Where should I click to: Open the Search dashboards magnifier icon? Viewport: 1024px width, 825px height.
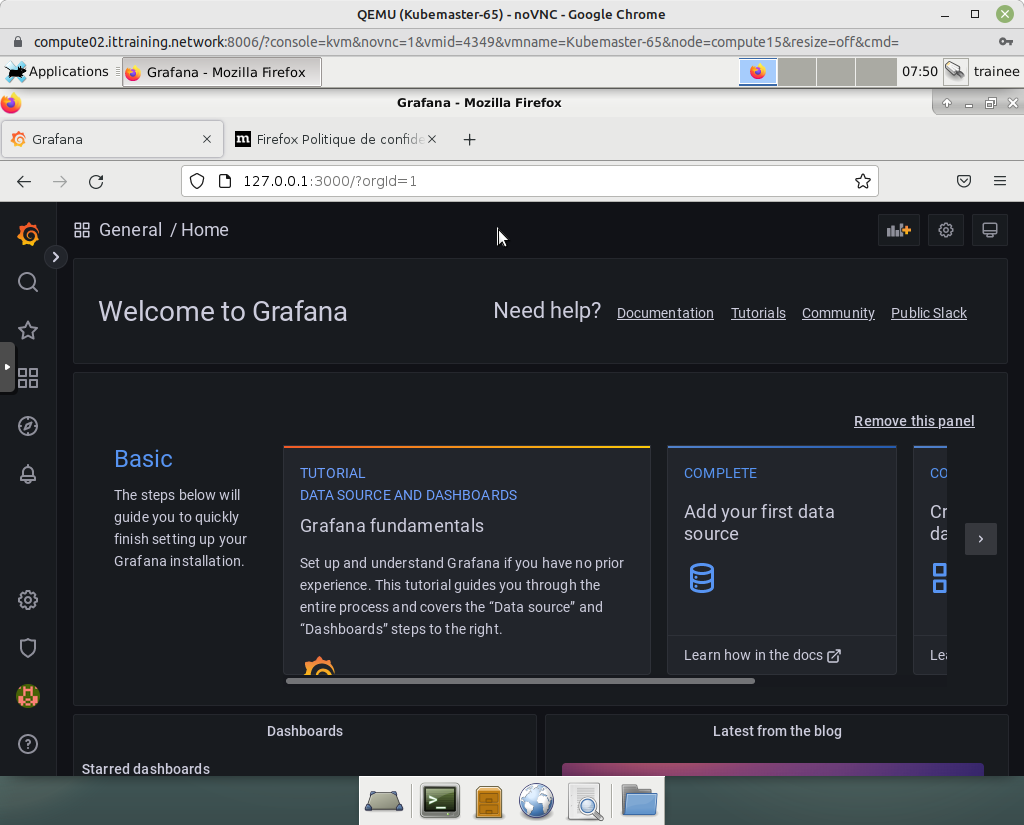tap(28, 283)
